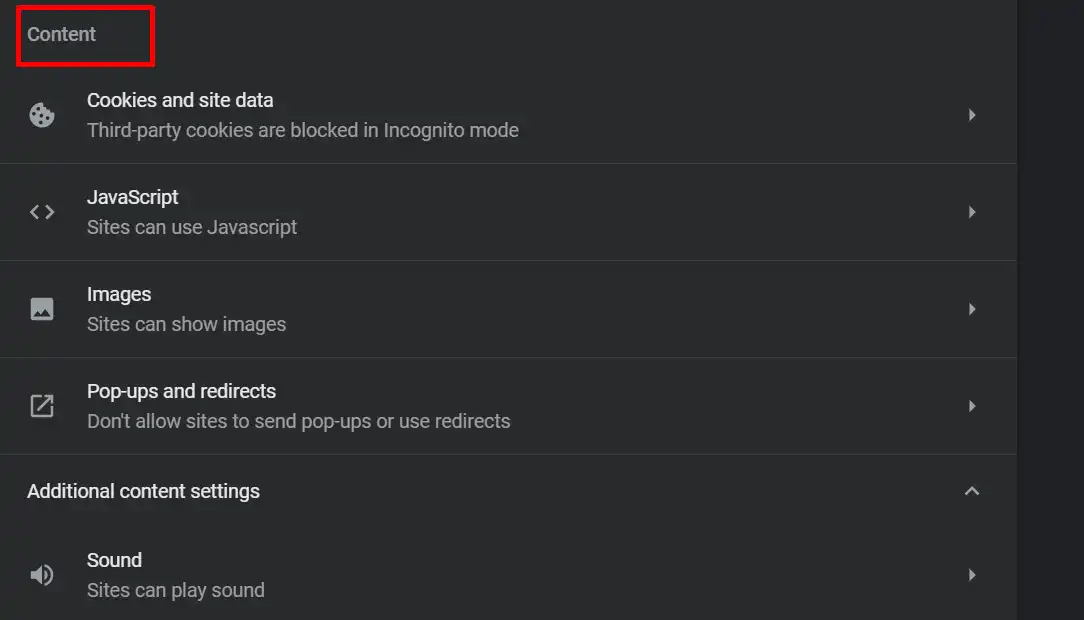1084x620 pixels.
Task: Click the Images picture icon
Action: (x=41, y=308)
